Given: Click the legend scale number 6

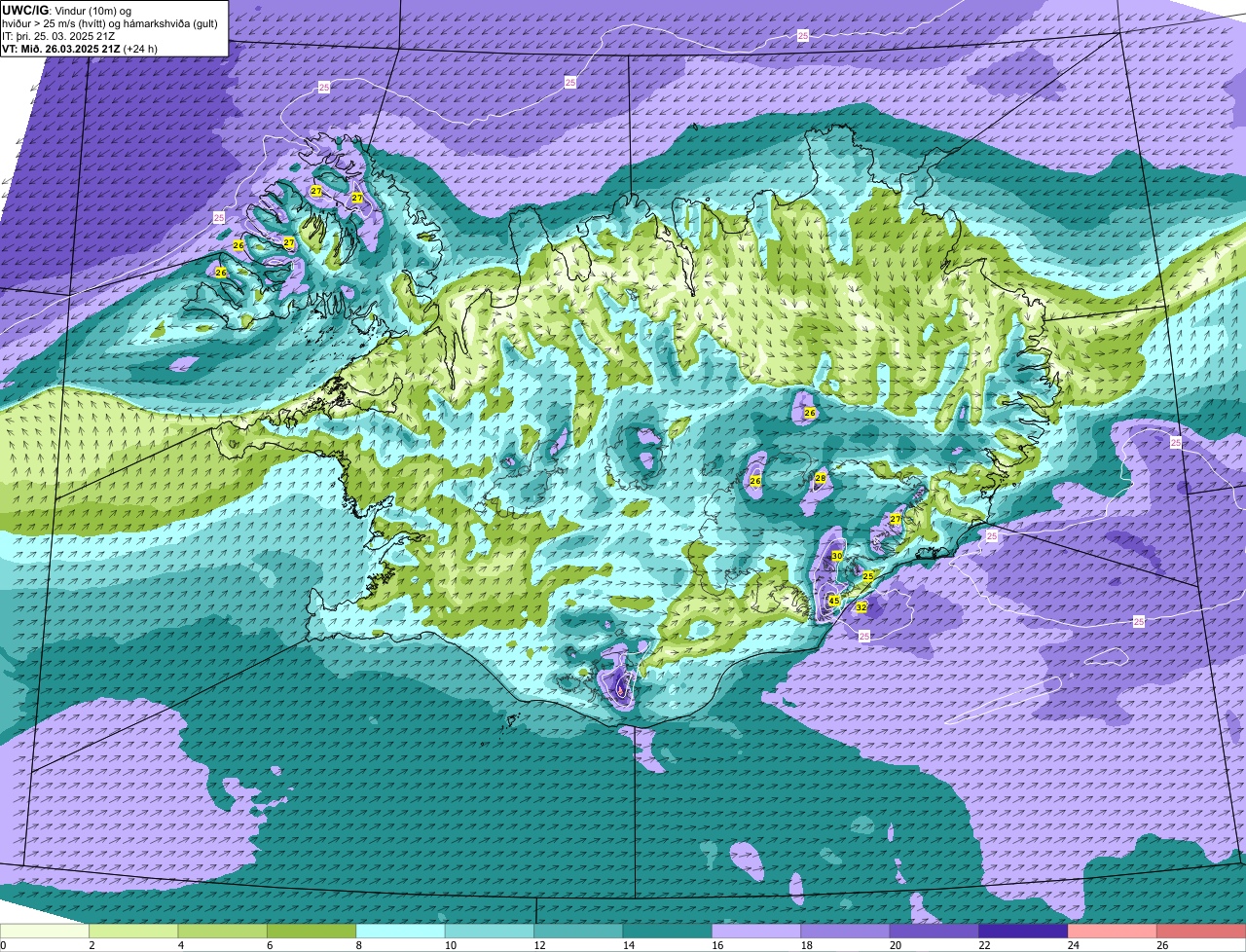Looking at the screenshot, I should [270, 945].
